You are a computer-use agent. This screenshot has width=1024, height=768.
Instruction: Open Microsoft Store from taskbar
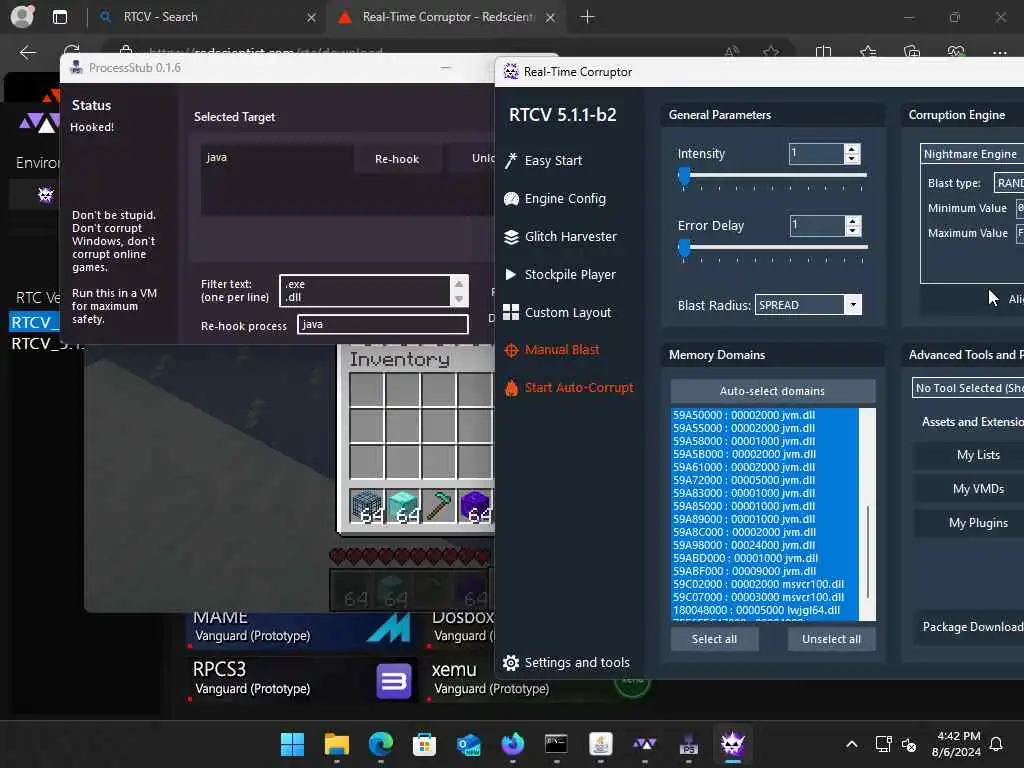pyautogui.click(x=424, y=744)
